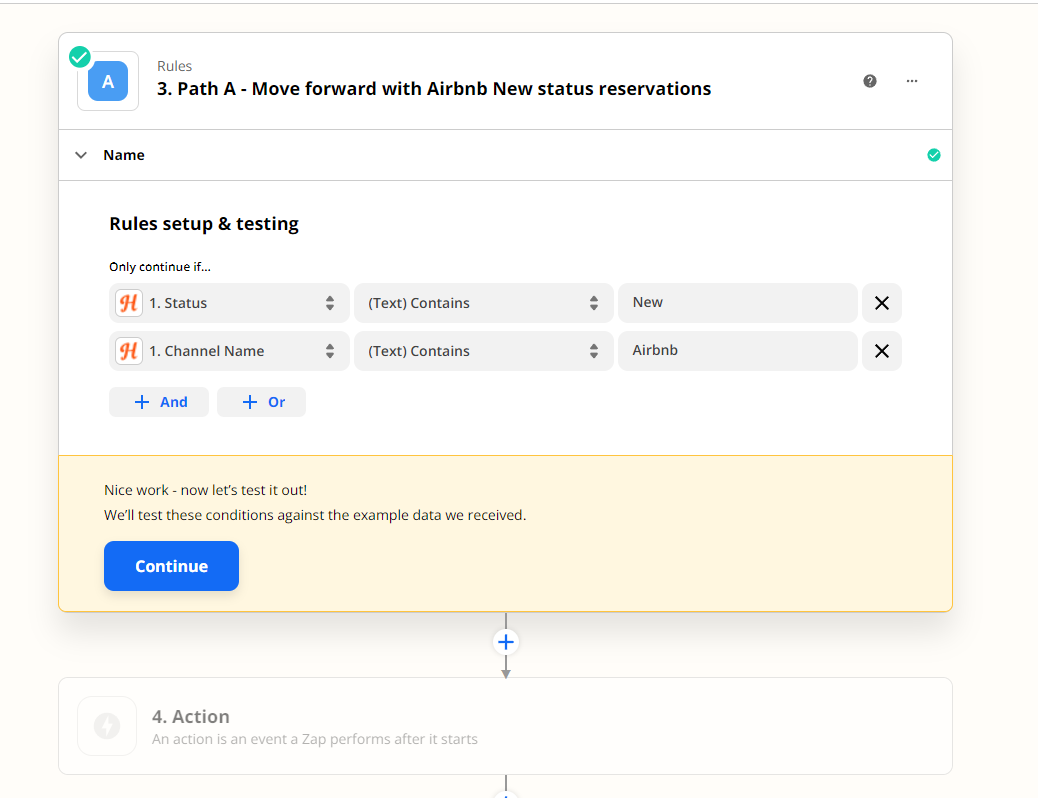Open the help question mark icon

coord(870,81)
